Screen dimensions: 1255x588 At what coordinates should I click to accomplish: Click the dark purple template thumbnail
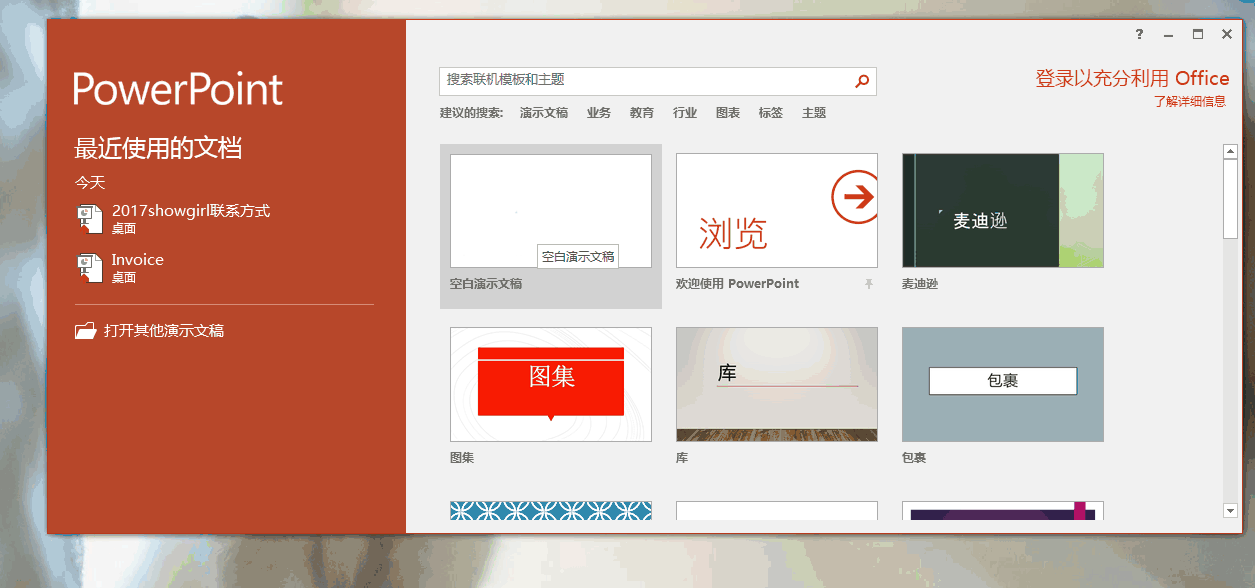click(1003, 510)
